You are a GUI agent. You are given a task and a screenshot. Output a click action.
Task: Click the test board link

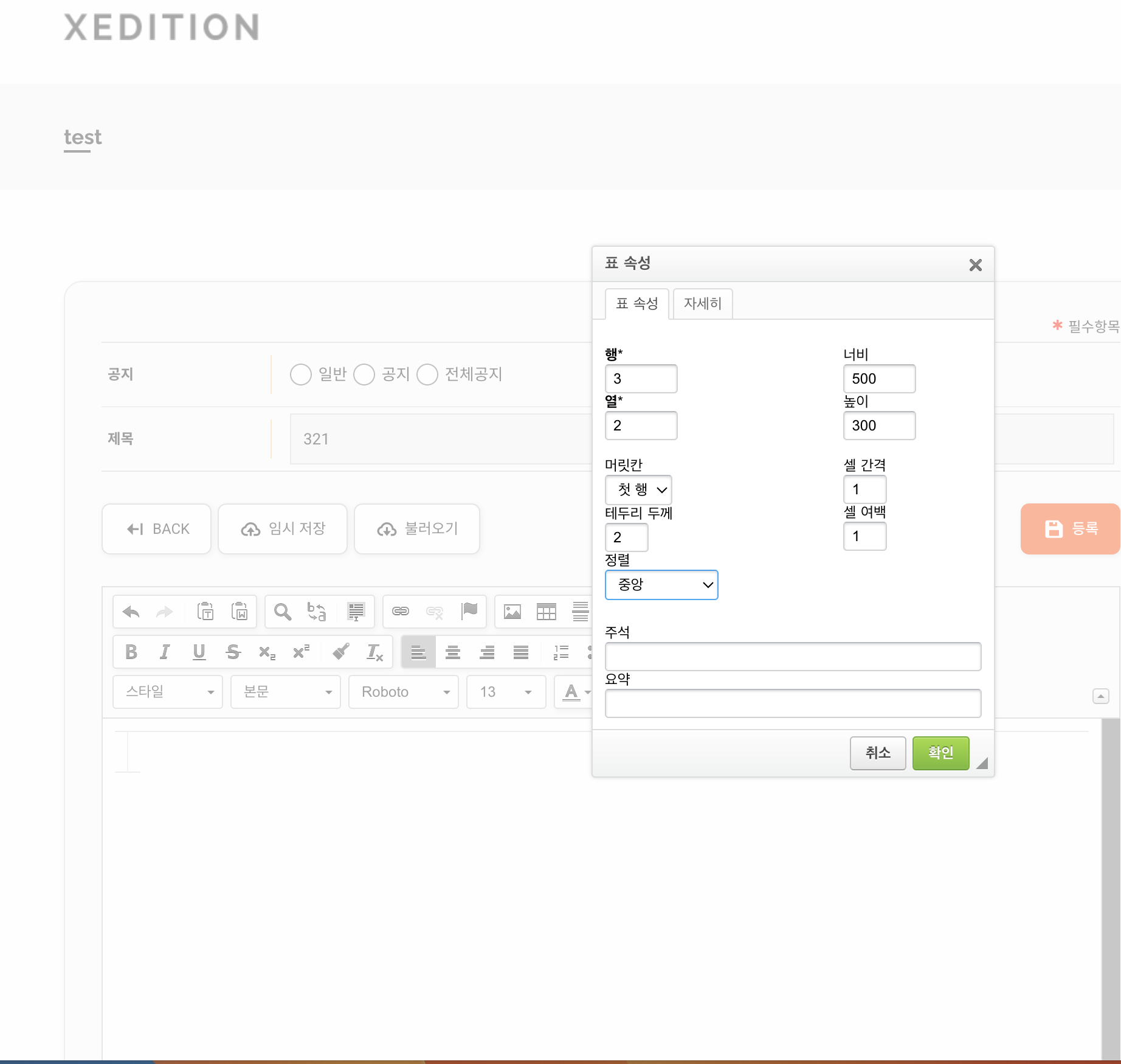pyautogui.click(x=83, y=137)
